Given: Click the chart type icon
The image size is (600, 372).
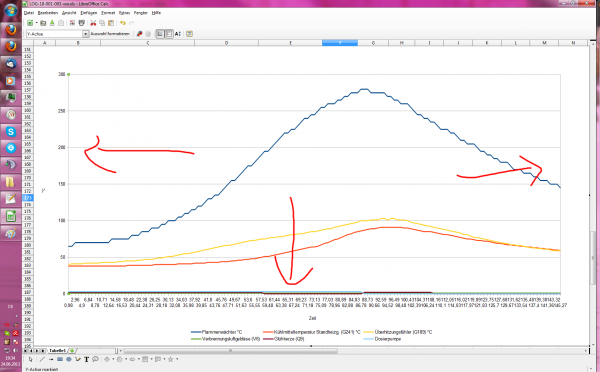Looking at the screenshot, I should coord(140,34).
